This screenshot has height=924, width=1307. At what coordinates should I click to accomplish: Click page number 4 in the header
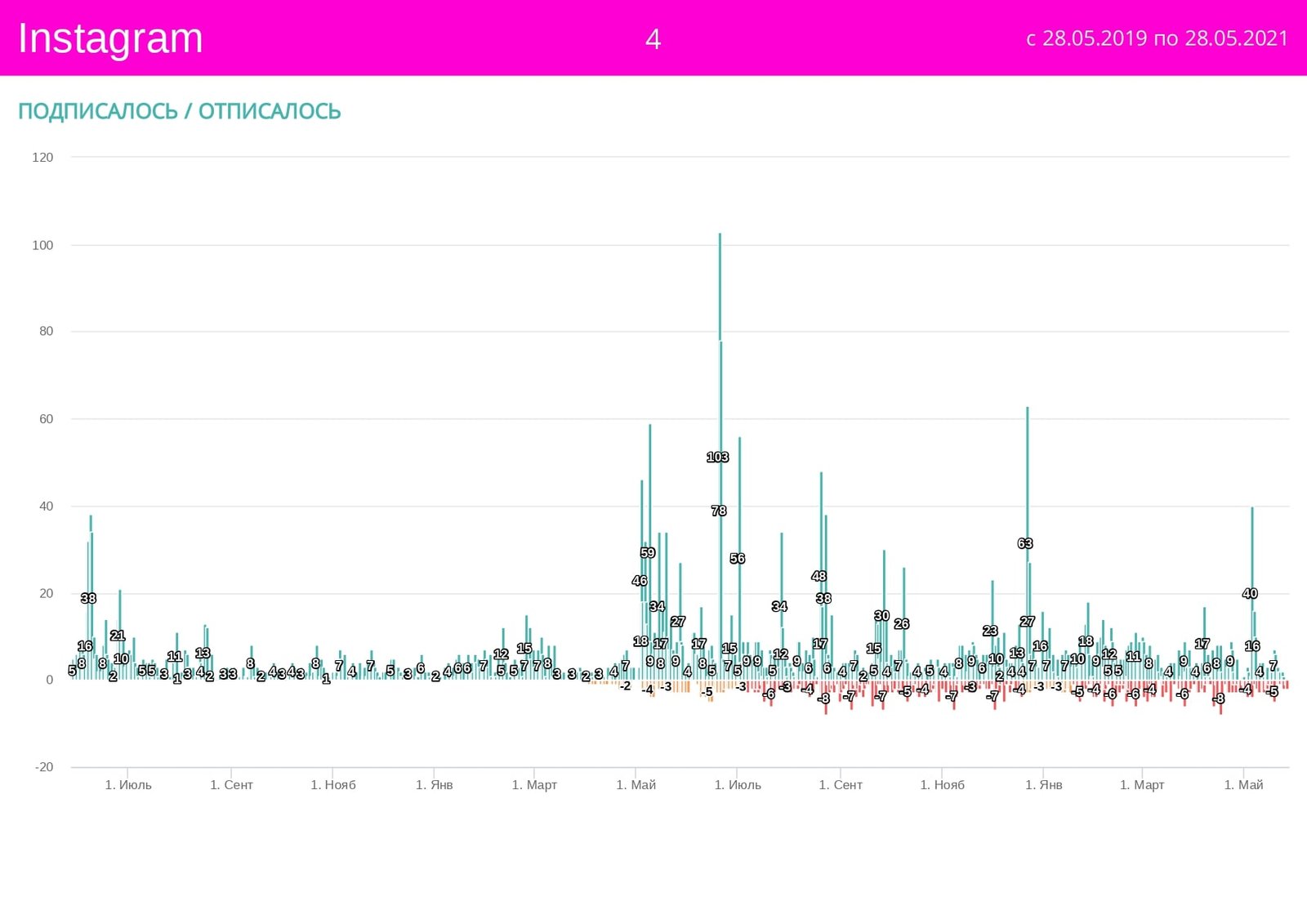(x=653, y=39)
